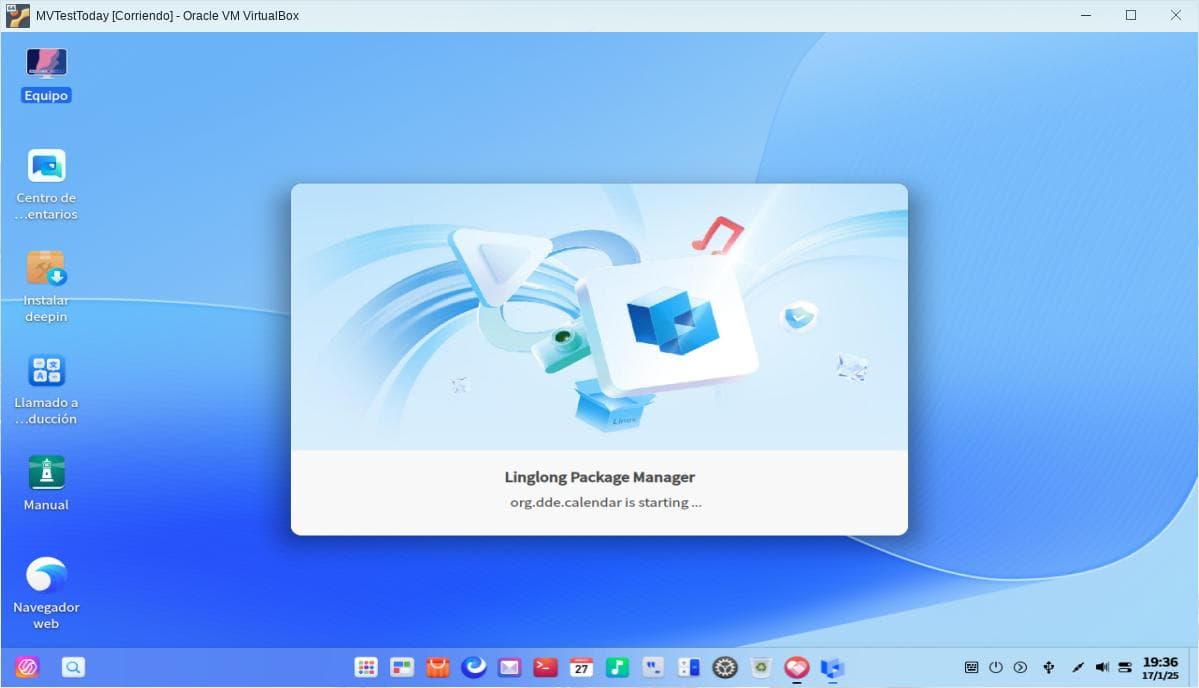Click the Linglong splash illustration

(x=600, y=317)
